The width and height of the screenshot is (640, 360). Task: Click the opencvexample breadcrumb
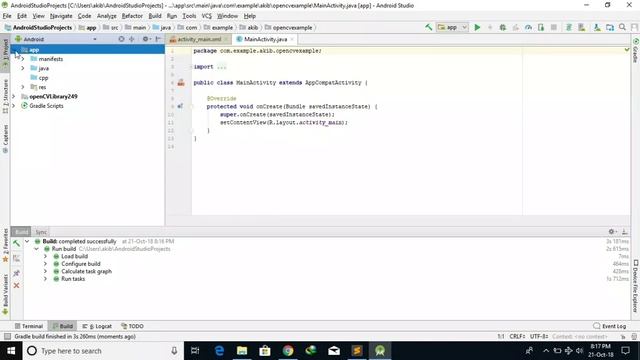(x=289, y=27)
